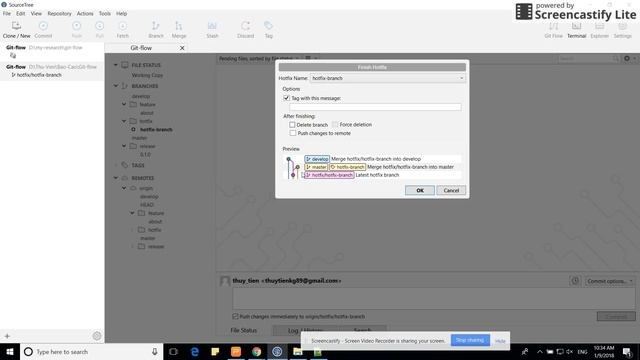Collapse the FILE STATUS section

(x=116, y=65)
